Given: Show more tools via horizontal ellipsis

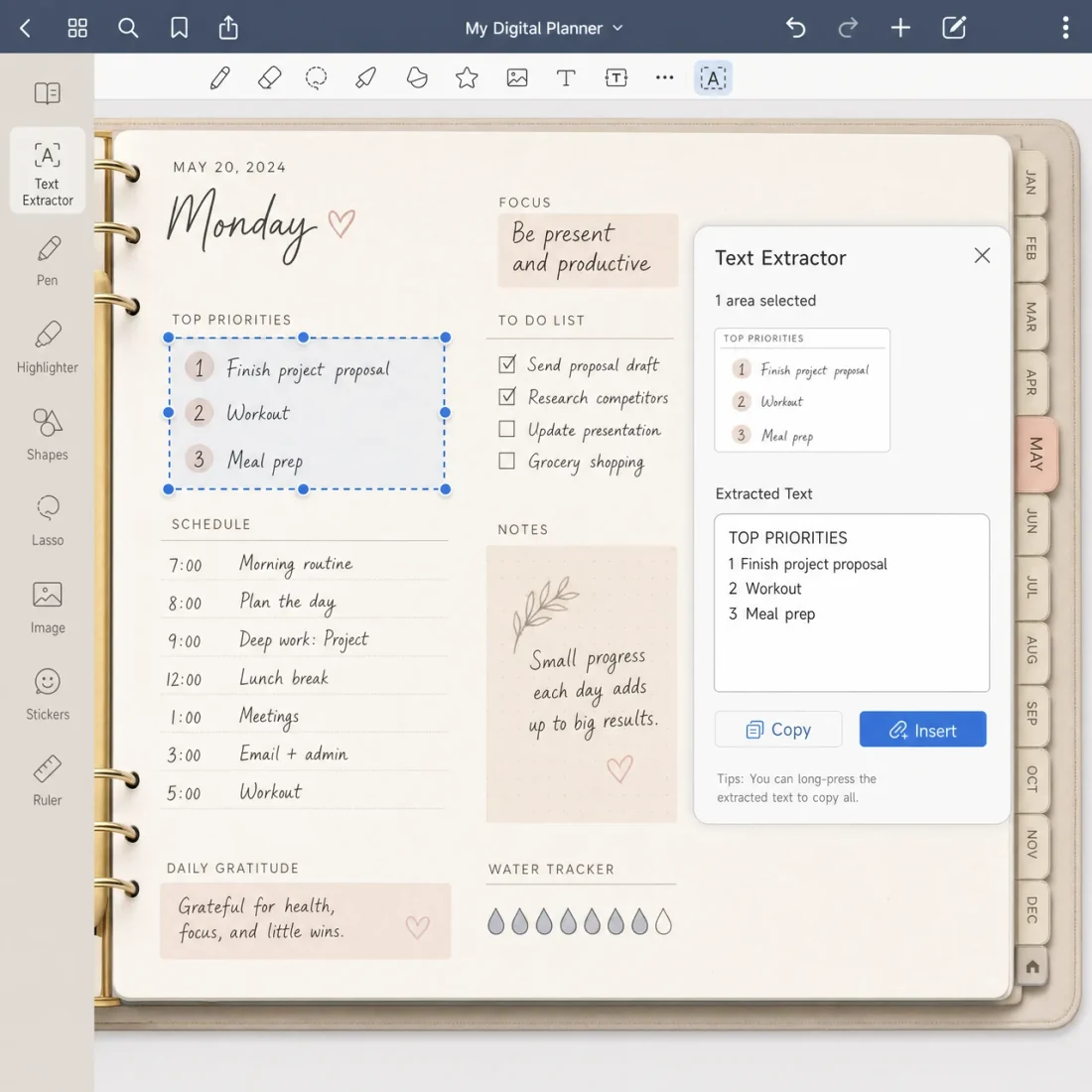Looking at the screenshot, I should click(x=664, y=77).
